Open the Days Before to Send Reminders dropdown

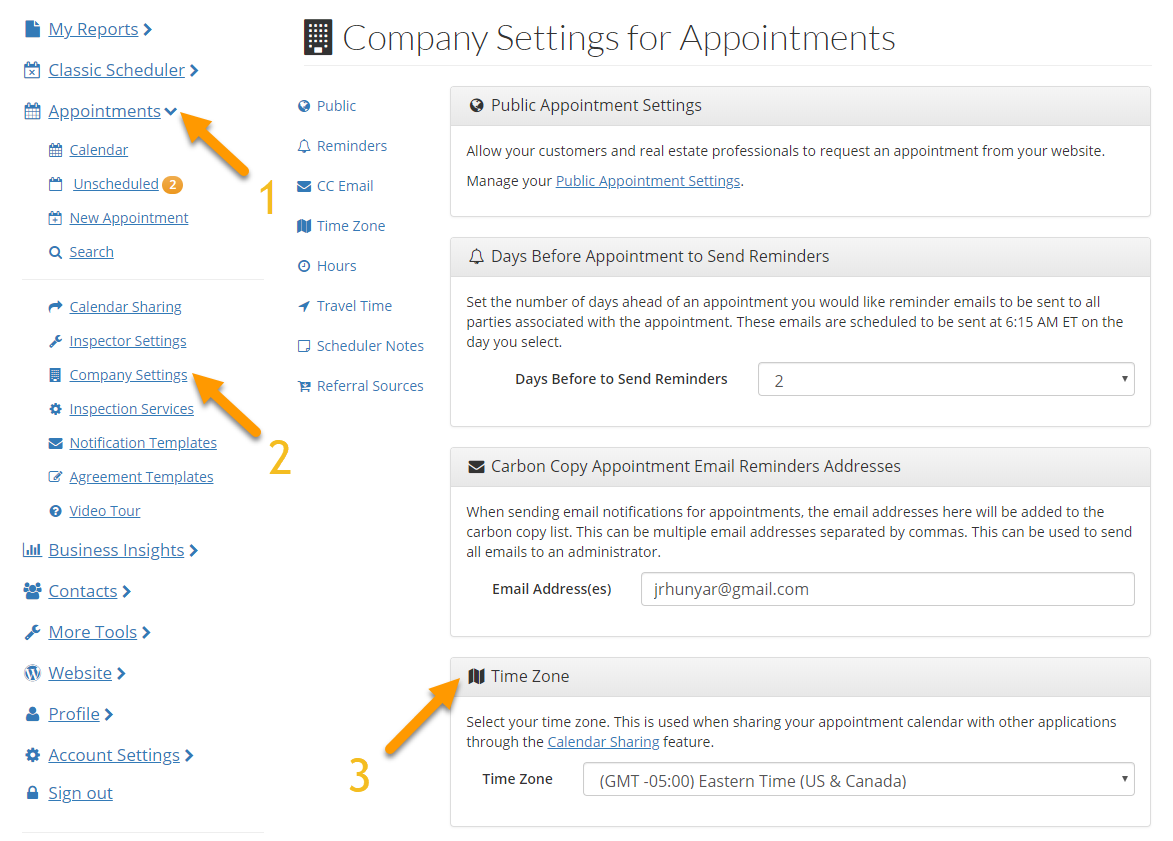click(x=946, y=379)
